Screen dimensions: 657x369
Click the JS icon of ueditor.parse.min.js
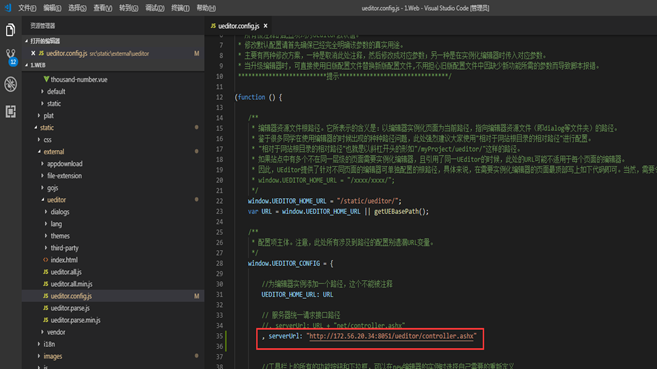[x=45, y=320]
